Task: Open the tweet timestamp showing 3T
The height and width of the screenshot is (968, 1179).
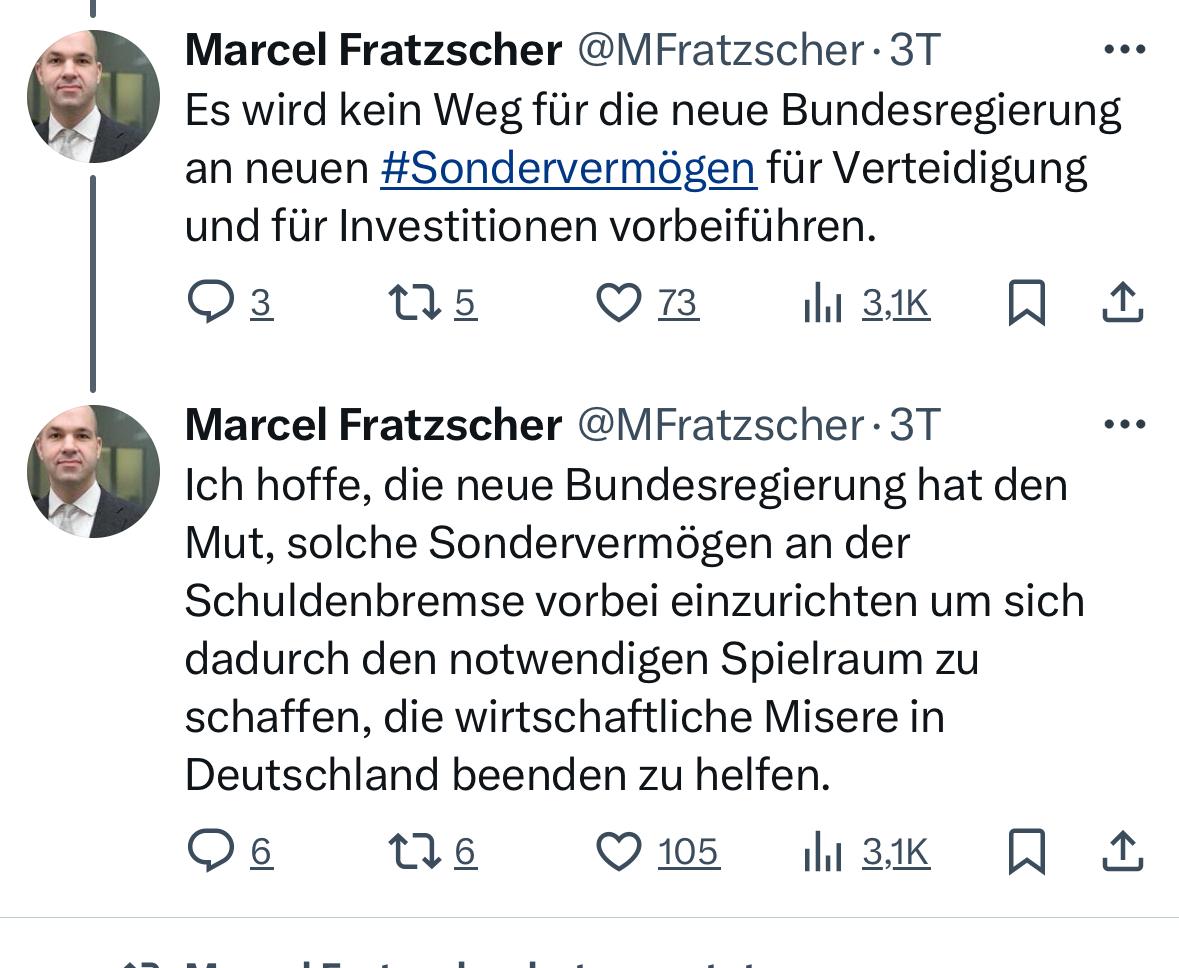Action: tap(916, 48)
